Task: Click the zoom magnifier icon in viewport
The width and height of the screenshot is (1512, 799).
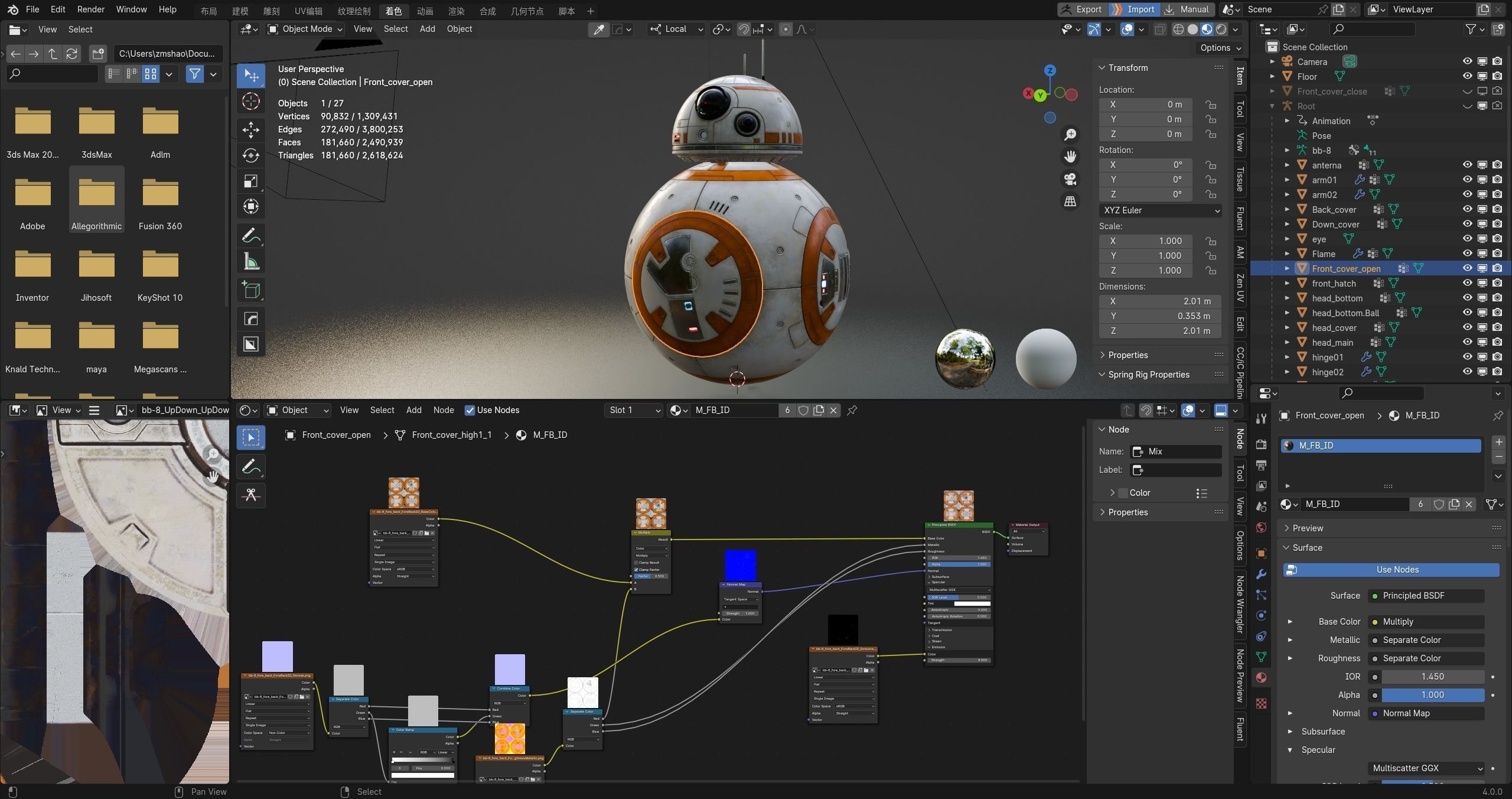Action: click(x=1070, y=135)
